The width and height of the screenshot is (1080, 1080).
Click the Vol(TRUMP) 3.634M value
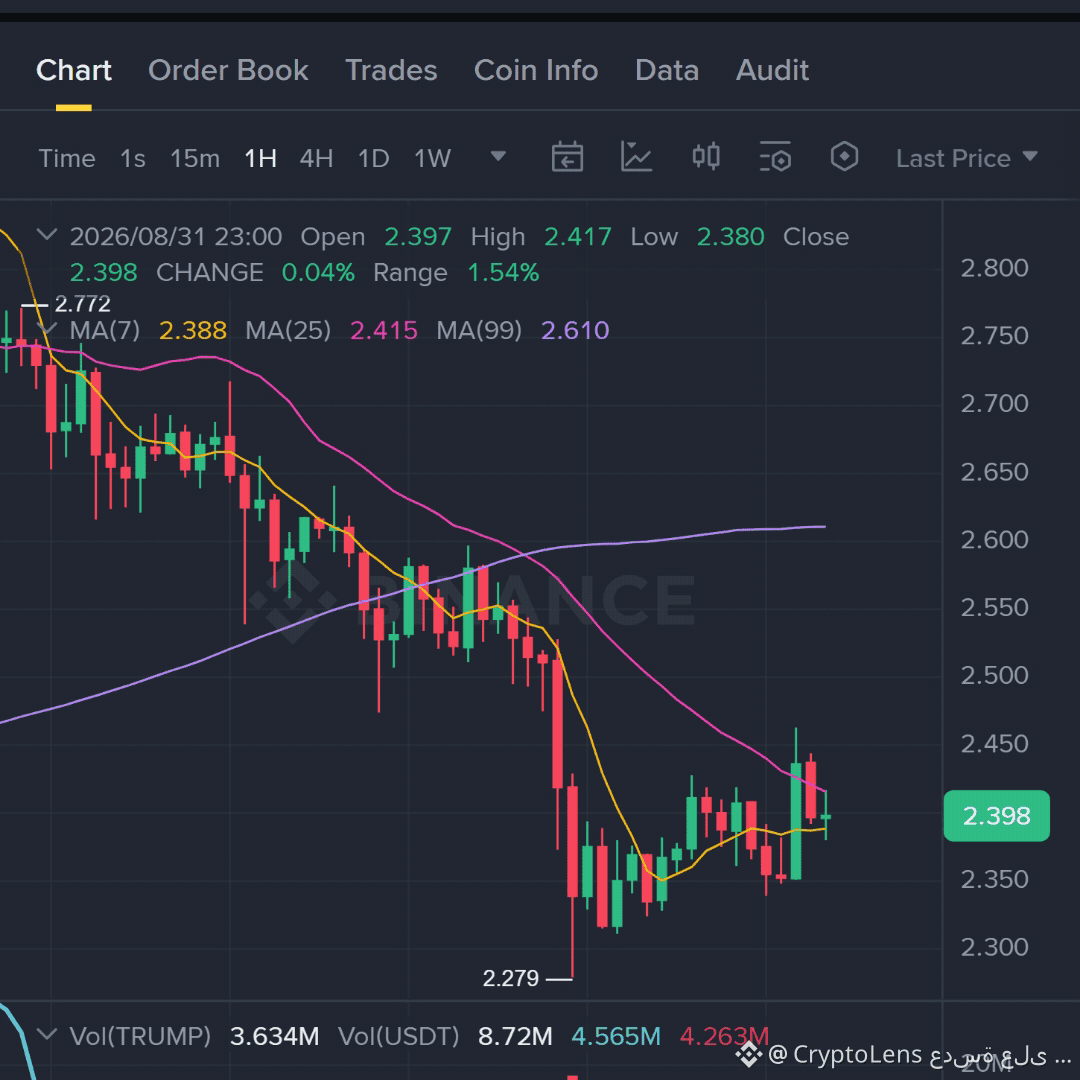(x=274, y=1036)
